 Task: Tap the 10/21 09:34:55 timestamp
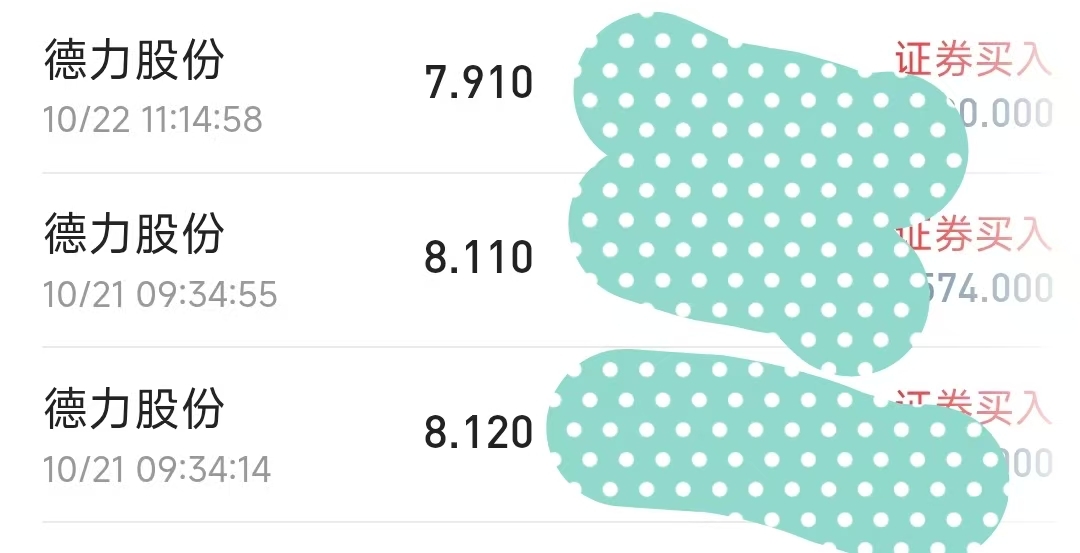click(x=160, y=294)
